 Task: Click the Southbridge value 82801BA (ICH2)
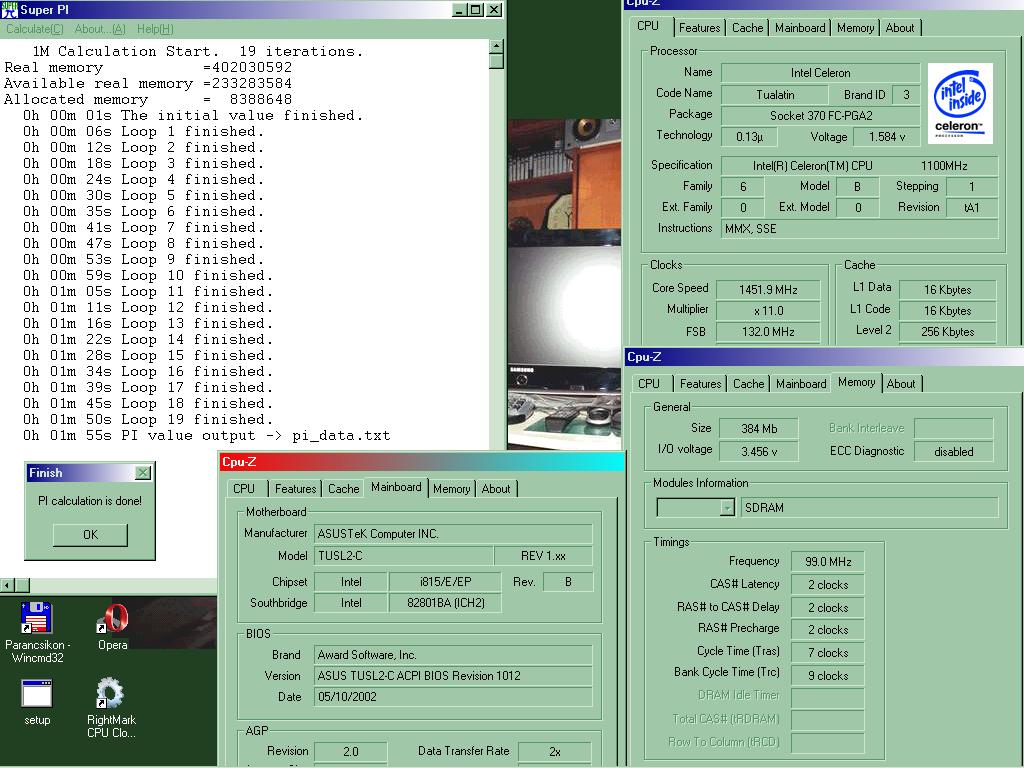click(x=445, y=602)
